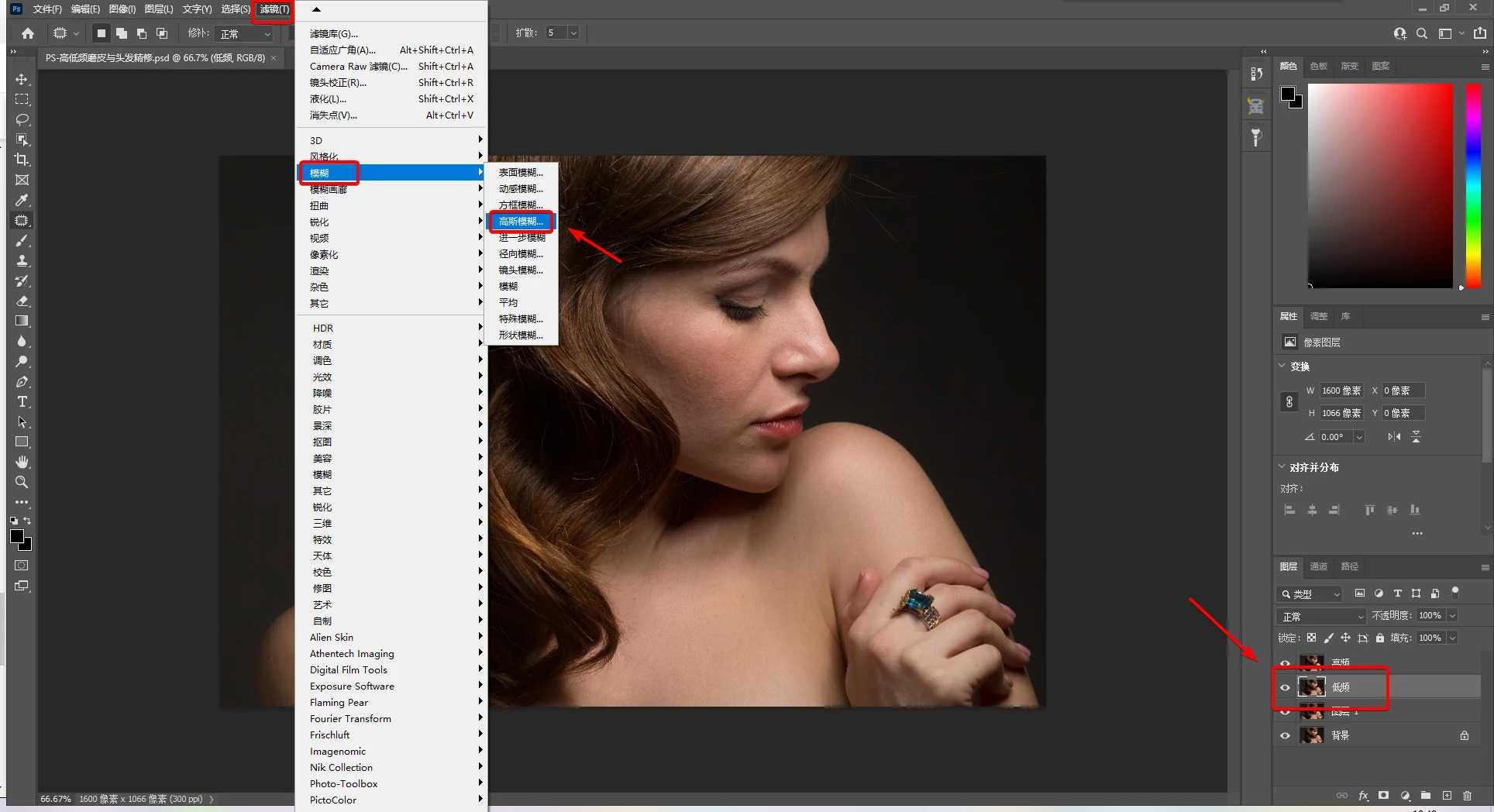Pick the Crop tool
Image resolution: width=1494 pixels, height=812 pixels.
coord(22,160)
